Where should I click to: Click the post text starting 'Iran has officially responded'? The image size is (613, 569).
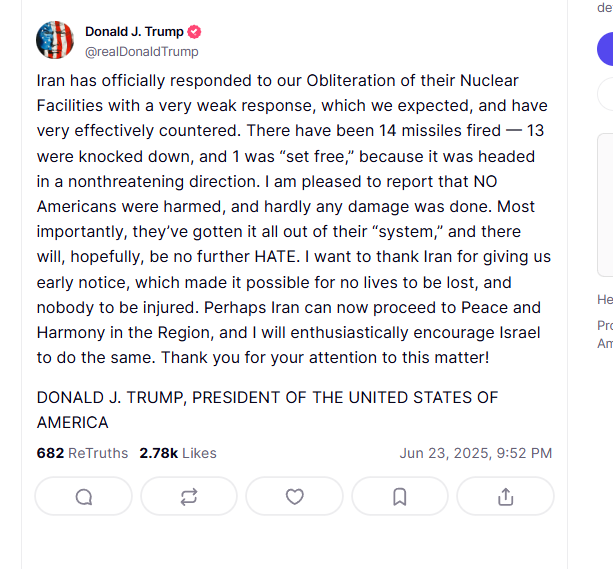click(x=294, y=219)
